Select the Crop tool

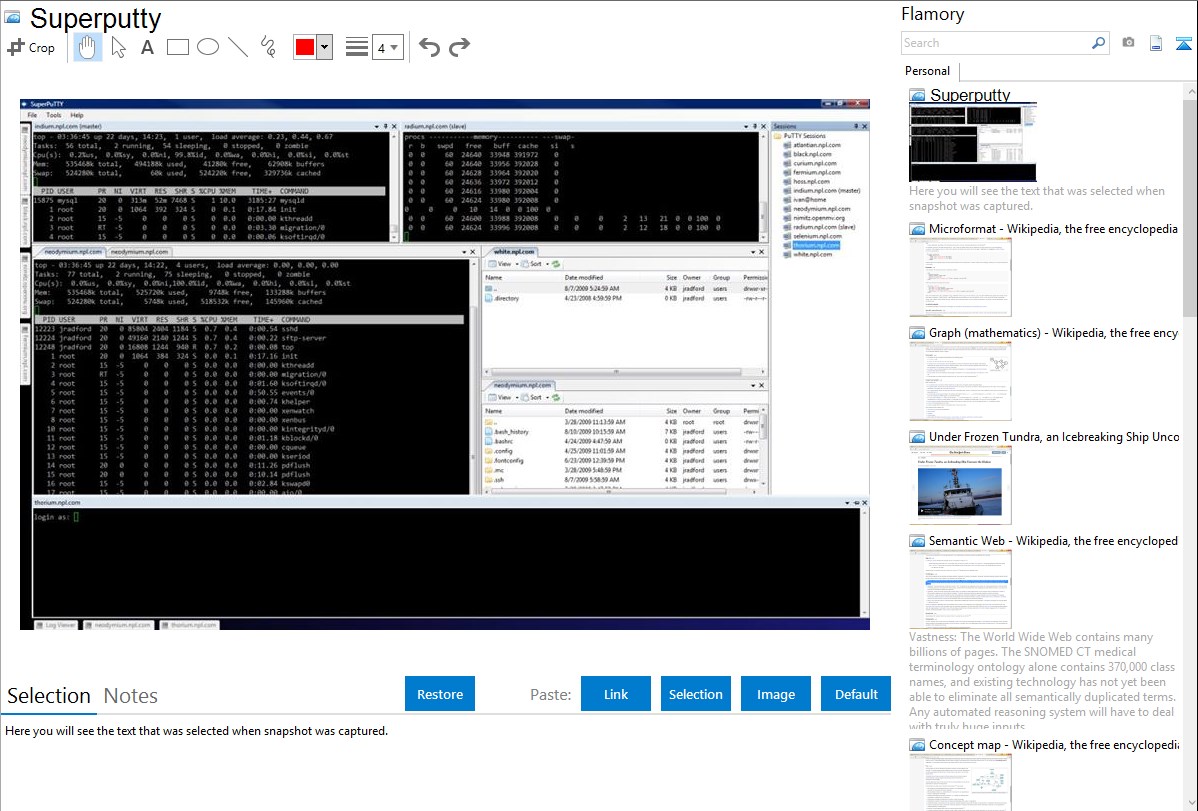31,47
